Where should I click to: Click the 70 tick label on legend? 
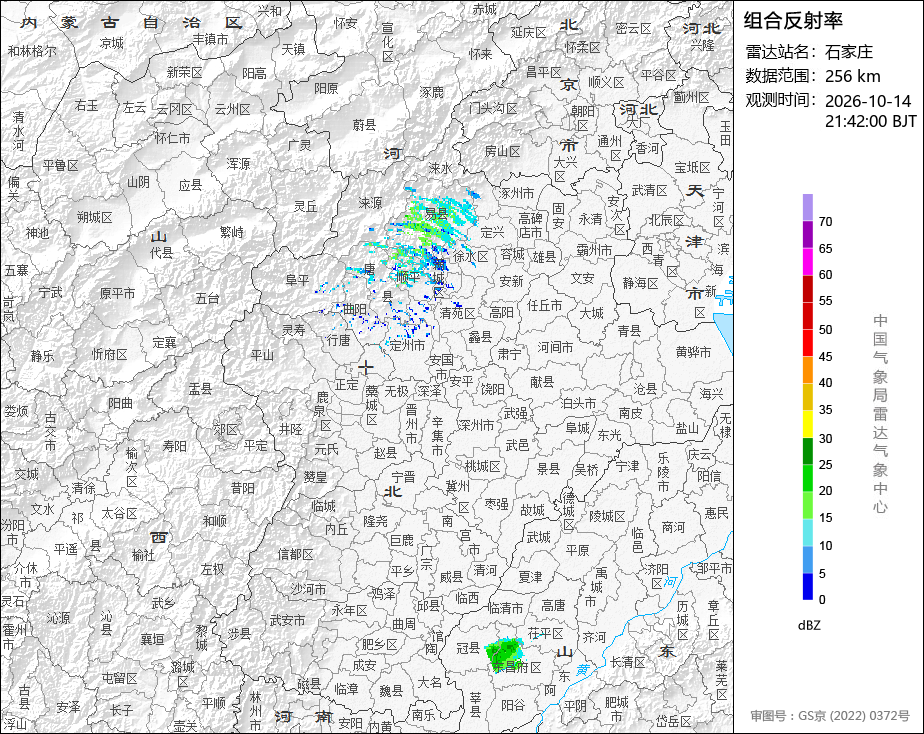[x=826, y=222]
